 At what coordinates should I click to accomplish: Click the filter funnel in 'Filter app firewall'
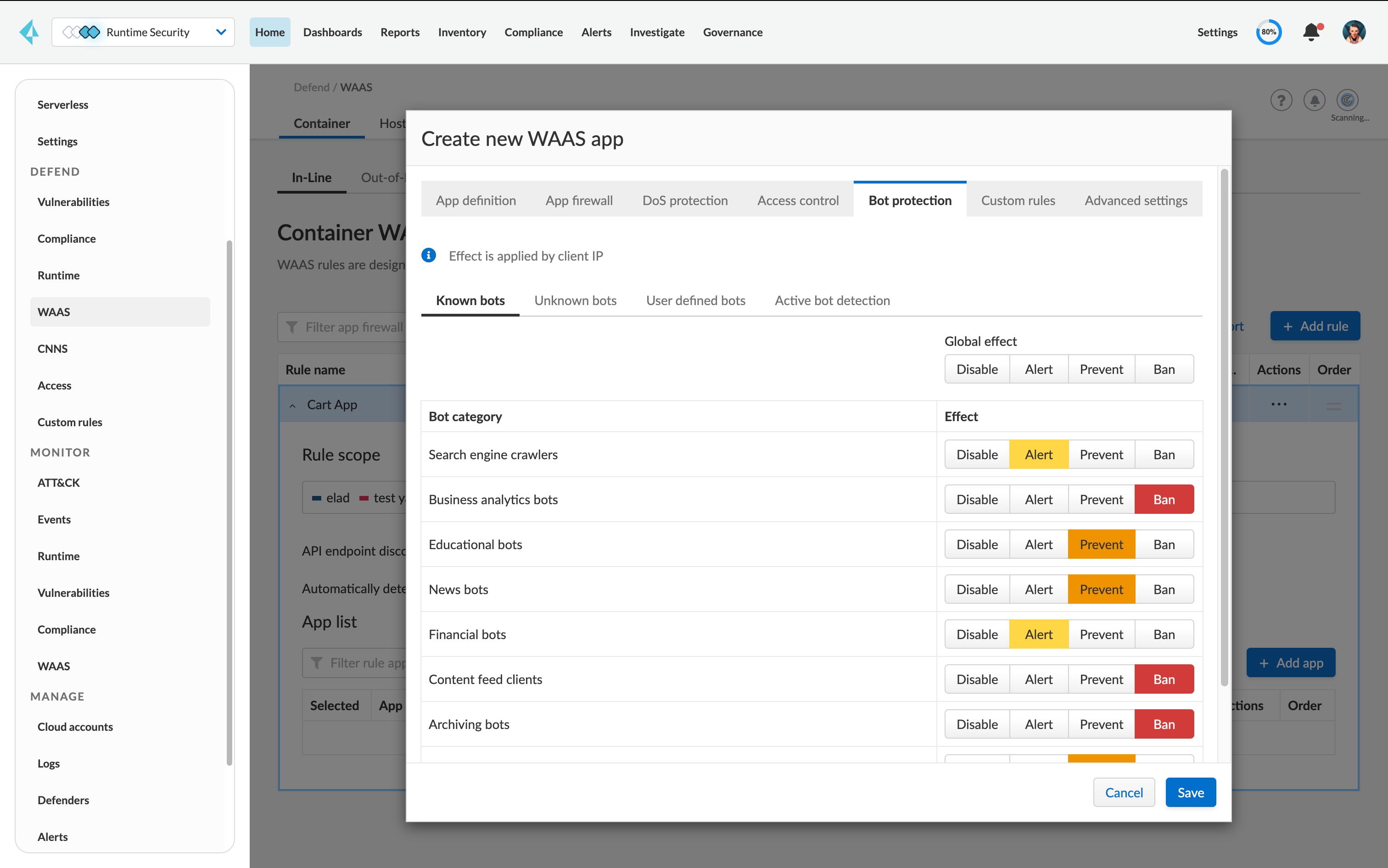pyautogui.click(x=293, y=327)
